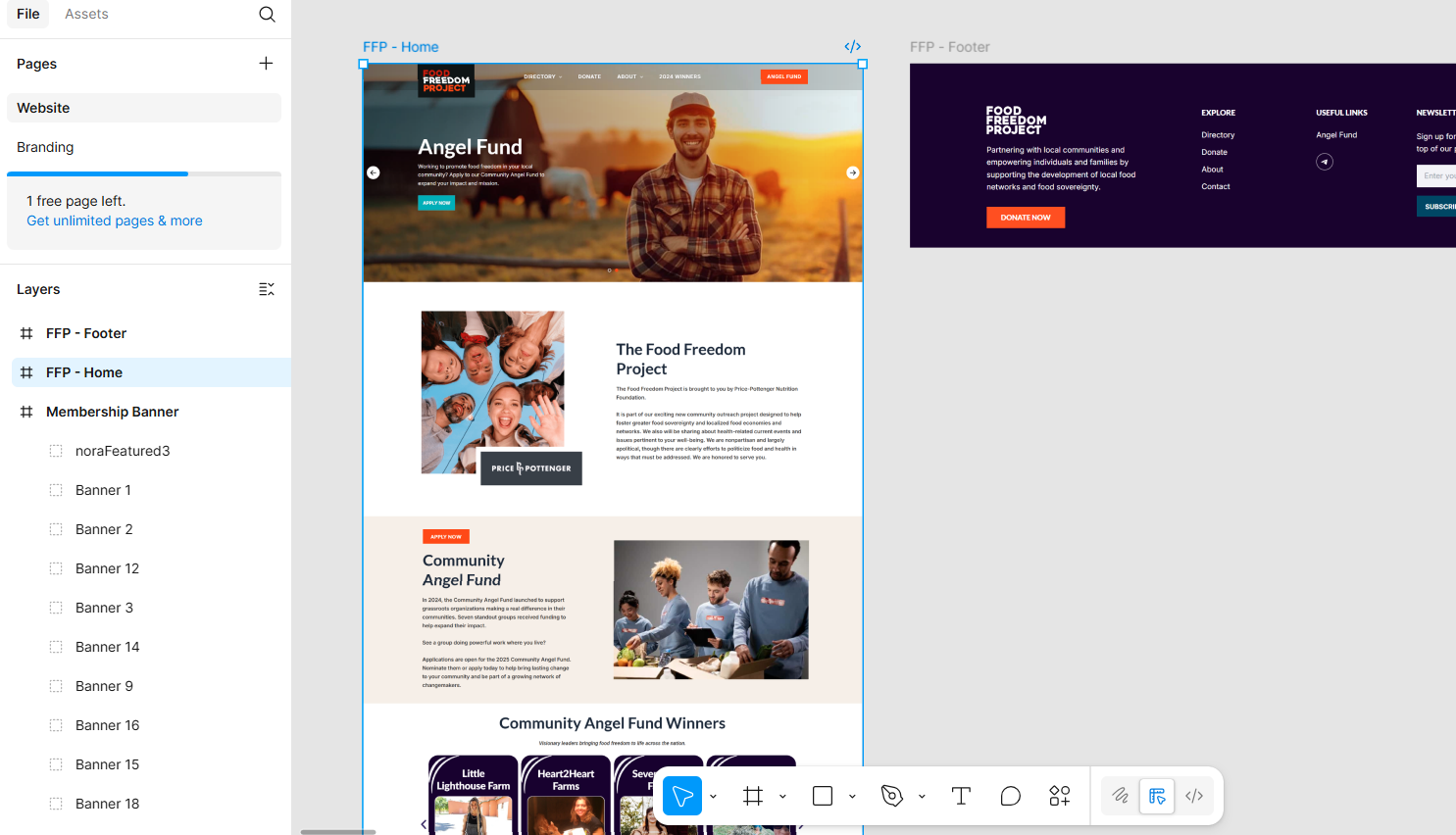Click the Get unlimited pages & more link

point(115,221)
